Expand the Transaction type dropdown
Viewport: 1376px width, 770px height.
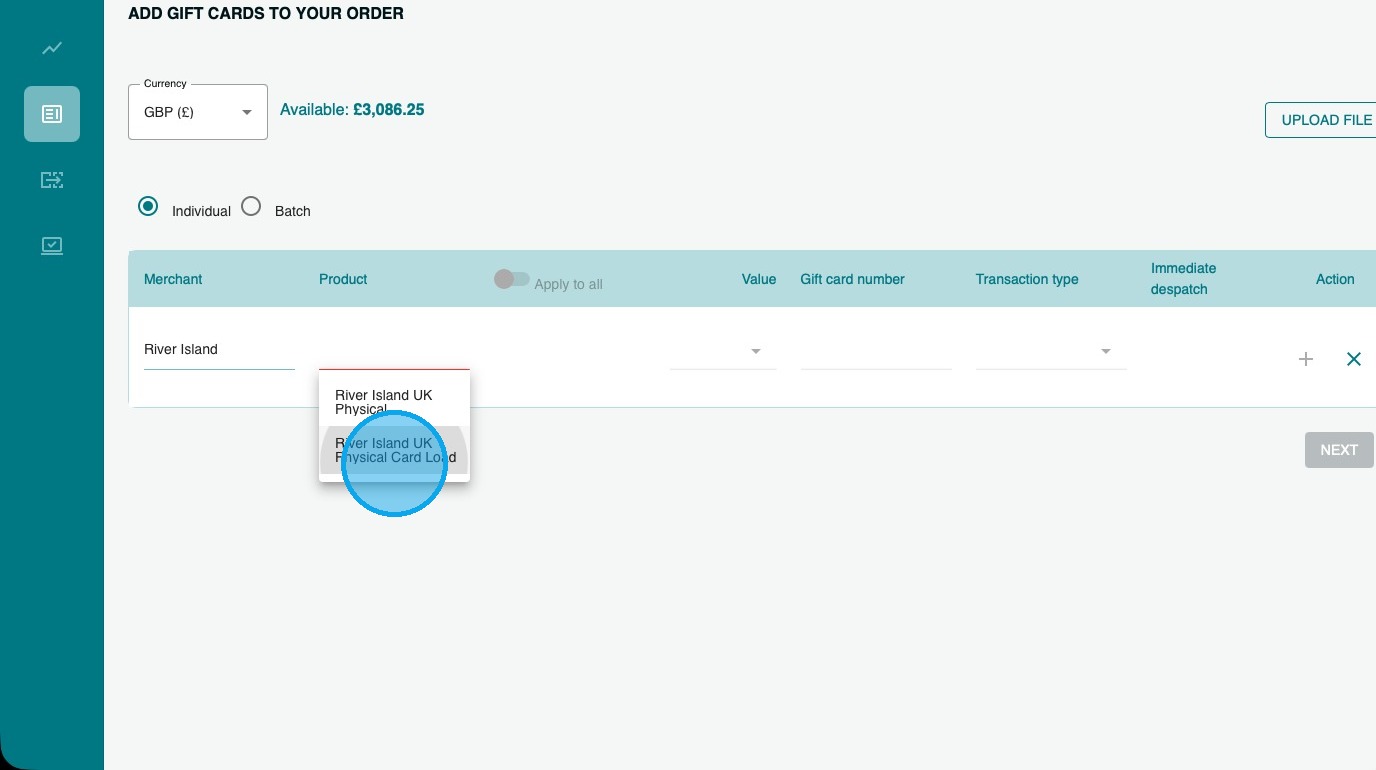pyautogui.click(x=1051, y=351)
